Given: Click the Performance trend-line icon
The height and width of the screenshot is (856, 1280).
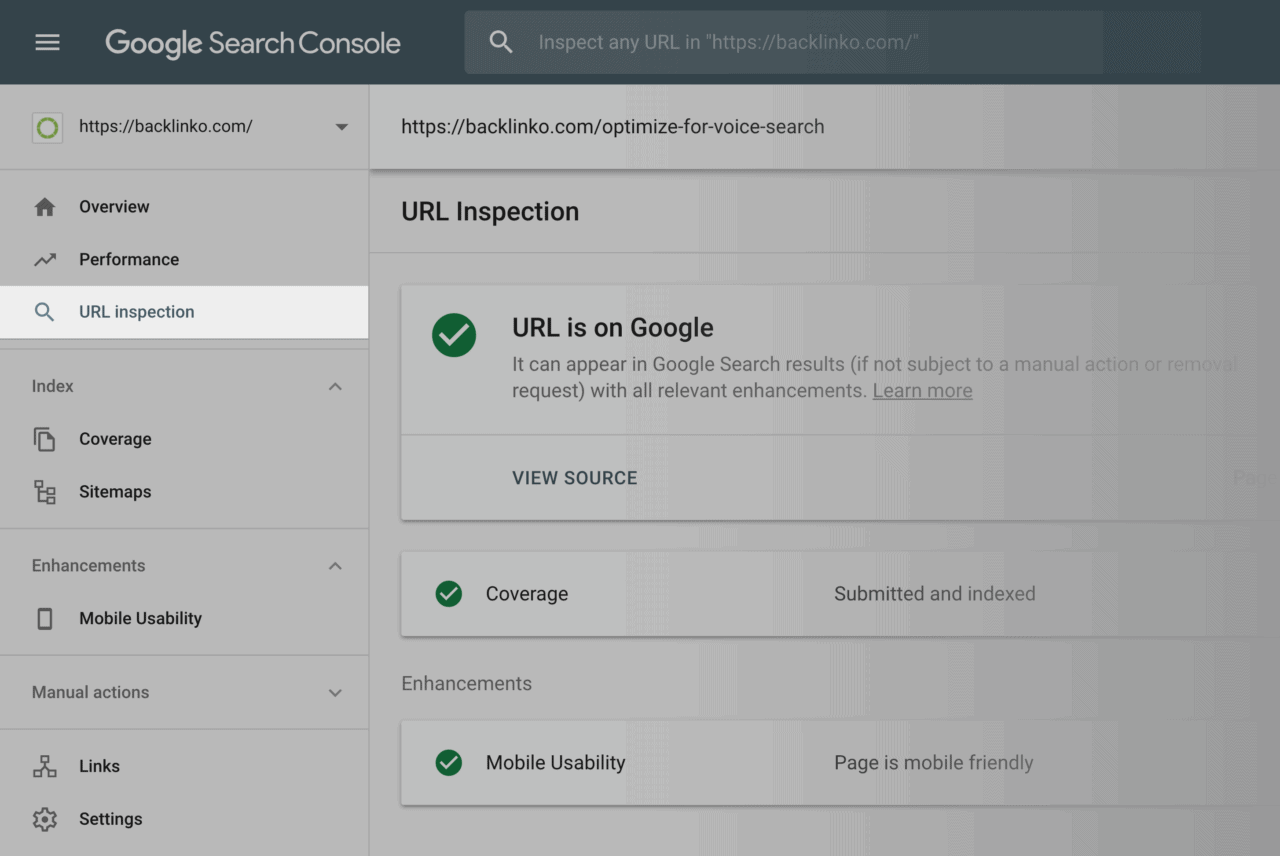Looking at the screenshot, I should tap(44, 259).
